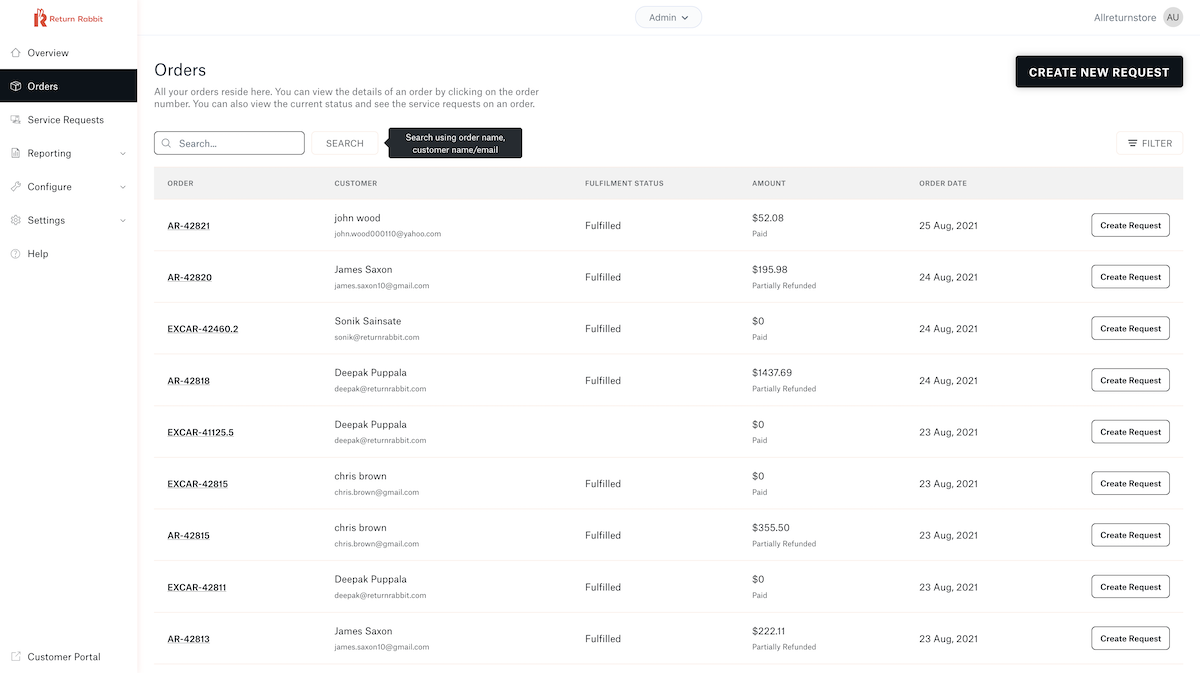
Task: Expand the Reporting menu chevron
Action: pyautogui.click(x=123, y=153)
